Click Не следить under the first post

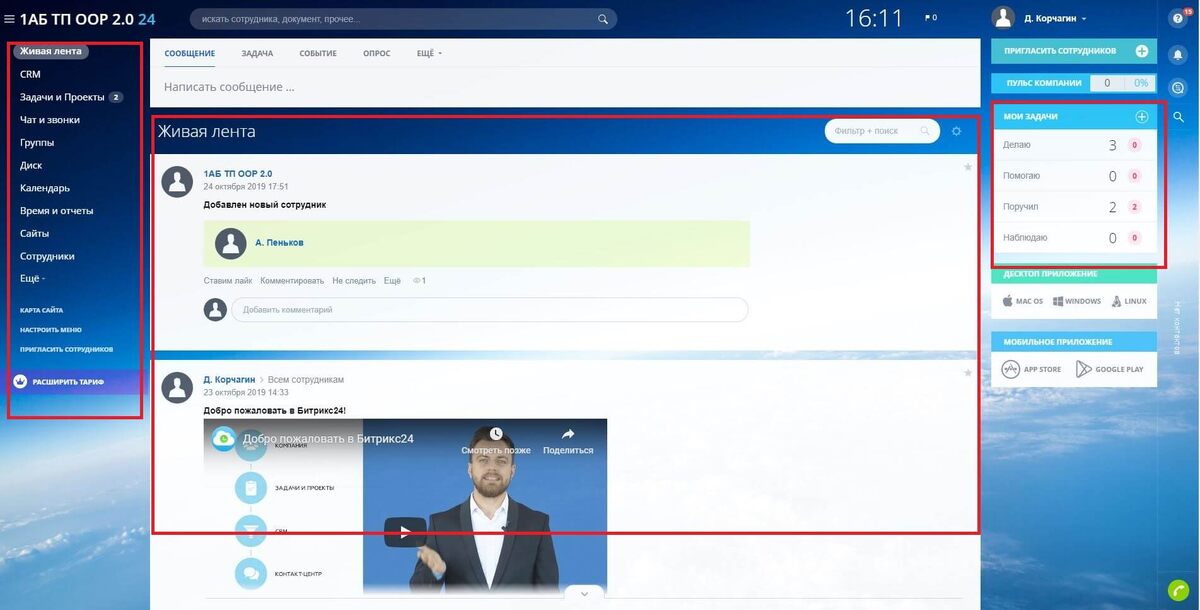[x=354, y=281]
